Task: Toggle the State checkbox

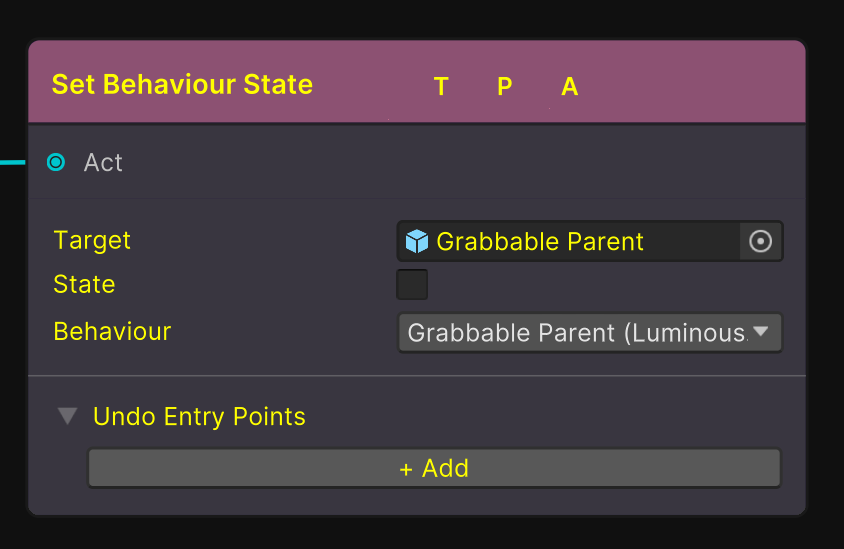Action: point(412,285)
